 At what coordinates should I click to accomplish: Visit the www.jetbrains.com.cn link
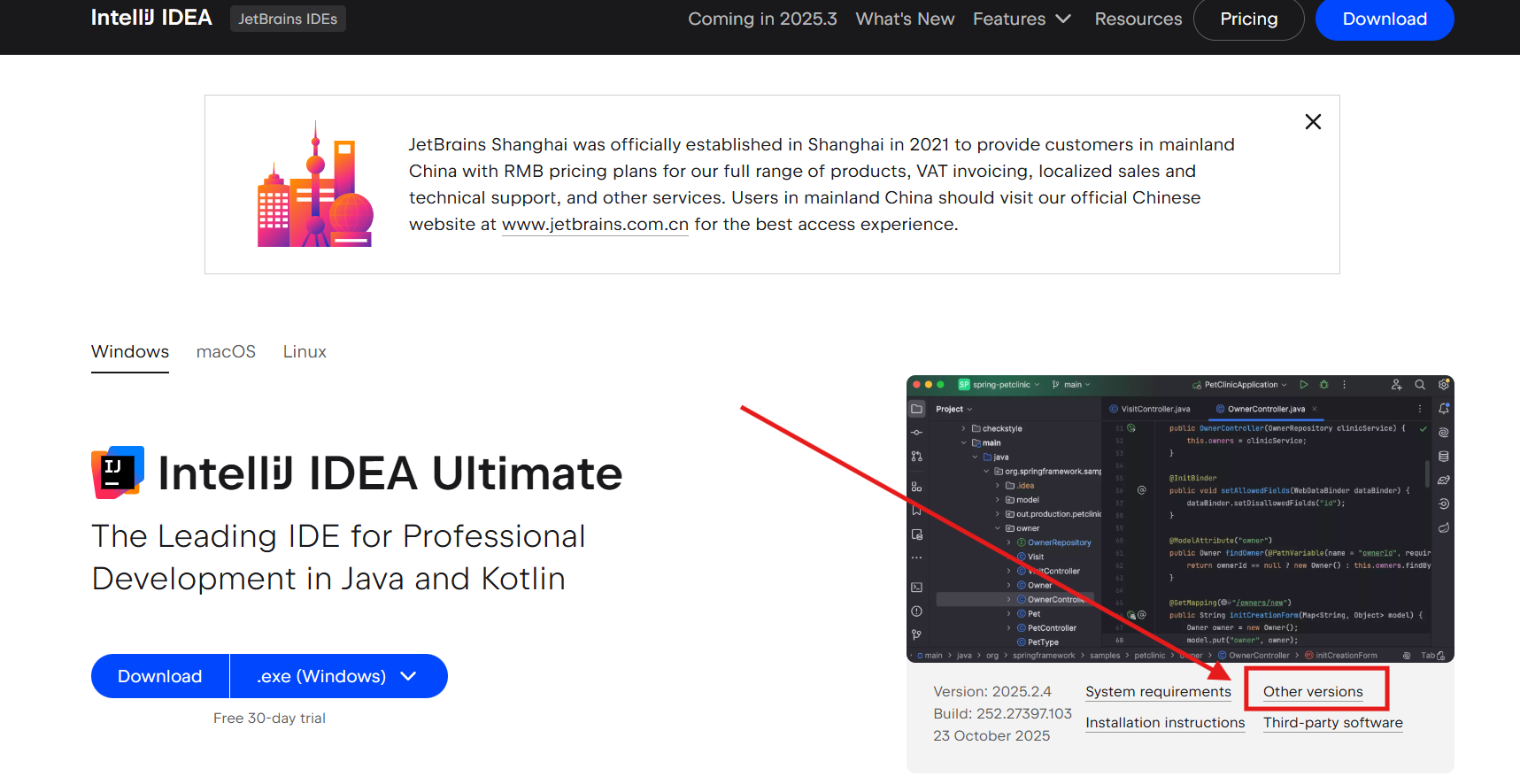595,225
